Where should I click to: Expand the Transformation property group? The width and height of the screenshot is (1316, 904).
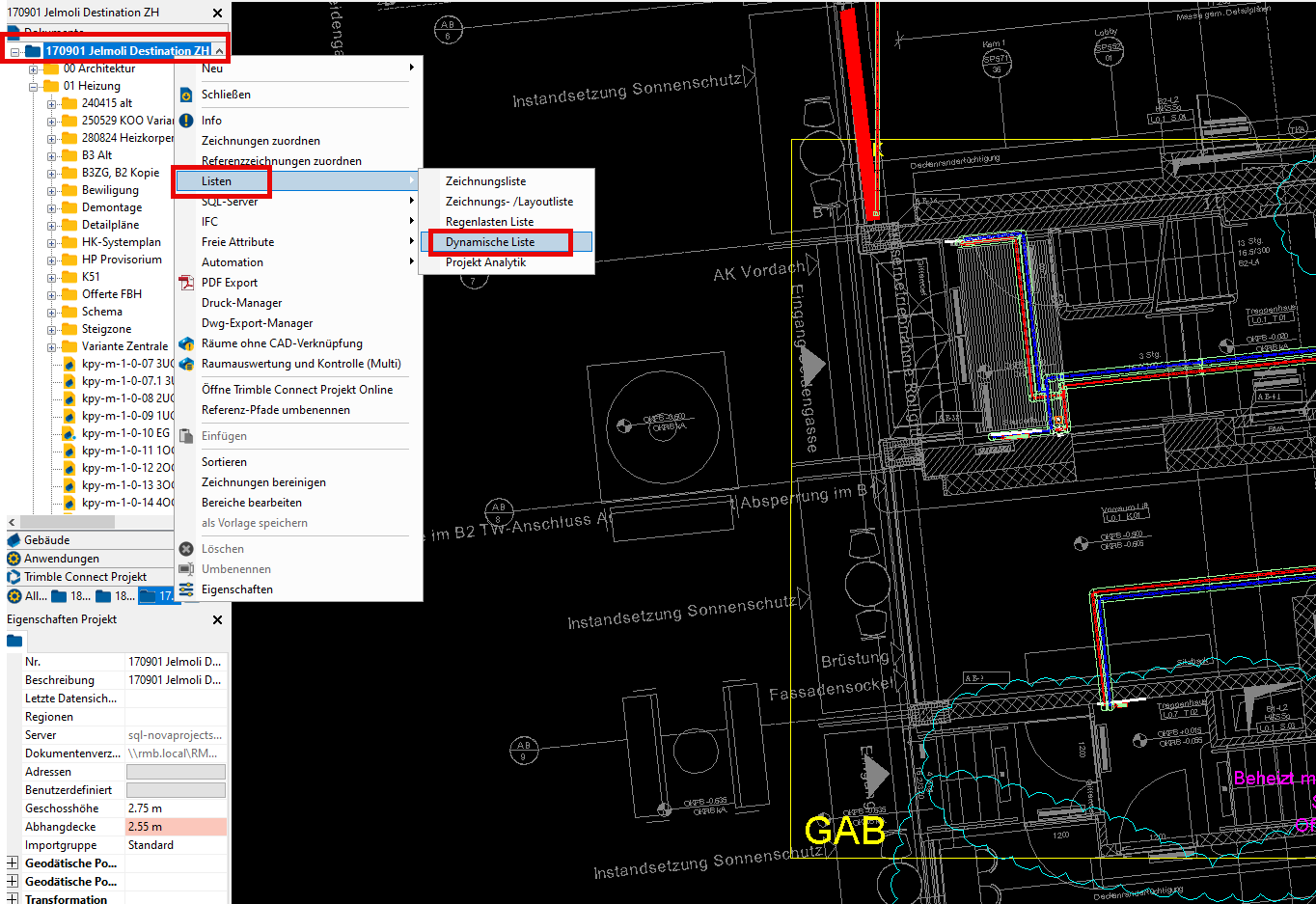pyautogui.click(x=13, y=899)
